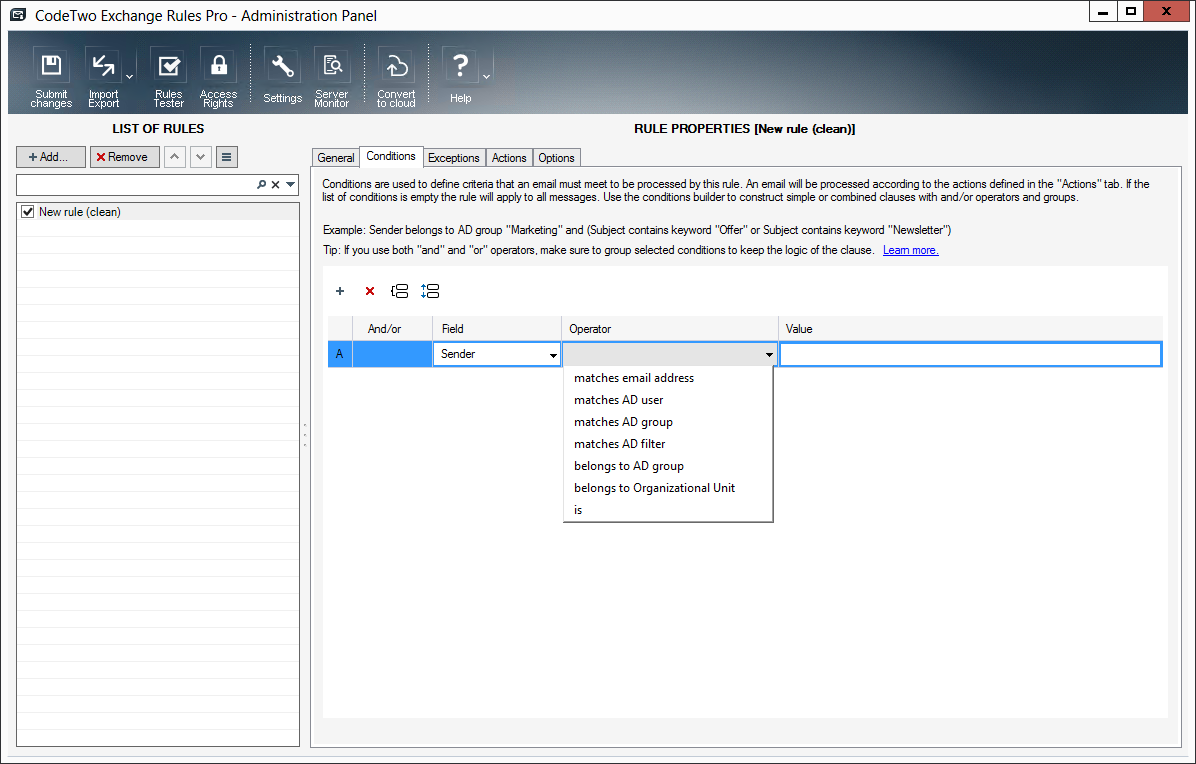Move the rule up with the arrow button
The image size is (1196, 764).
175,157
